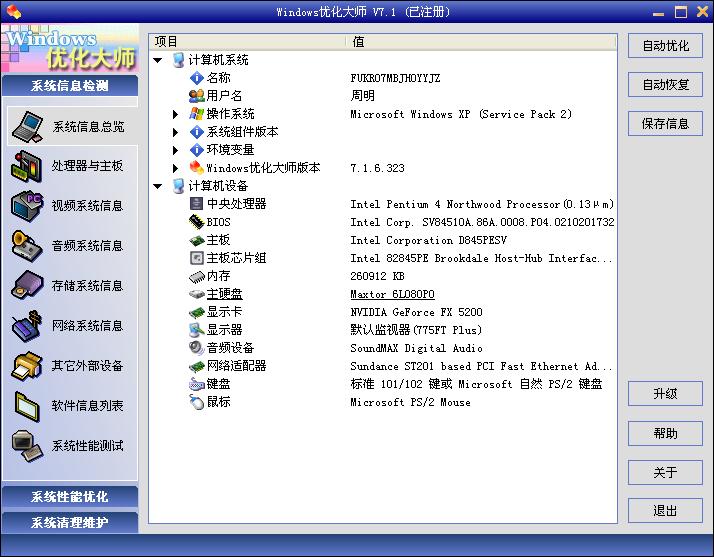This screenshot has width=714, height=557.
Task: Switch to 系统信息检测 section tab
Action: click(x=70, y=85)
